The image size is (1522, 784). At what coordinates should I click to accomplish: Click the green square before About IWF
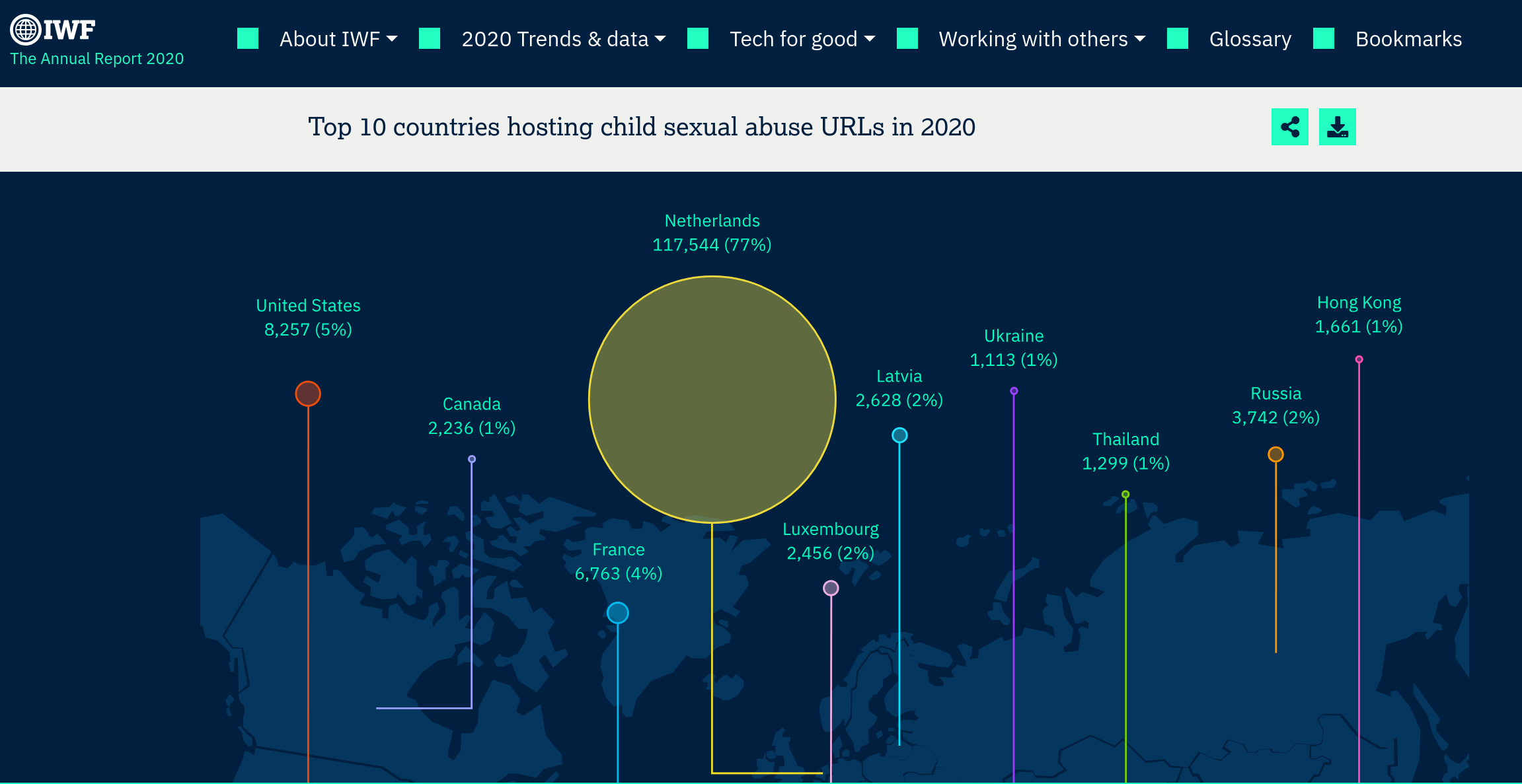coord(248,38)
